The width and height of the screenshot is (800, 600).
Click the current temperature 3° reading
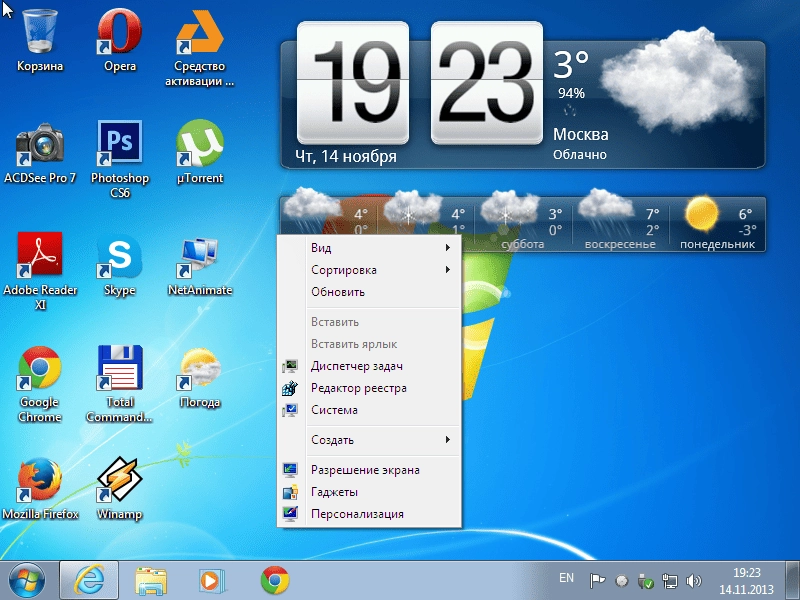coord(571,64)
